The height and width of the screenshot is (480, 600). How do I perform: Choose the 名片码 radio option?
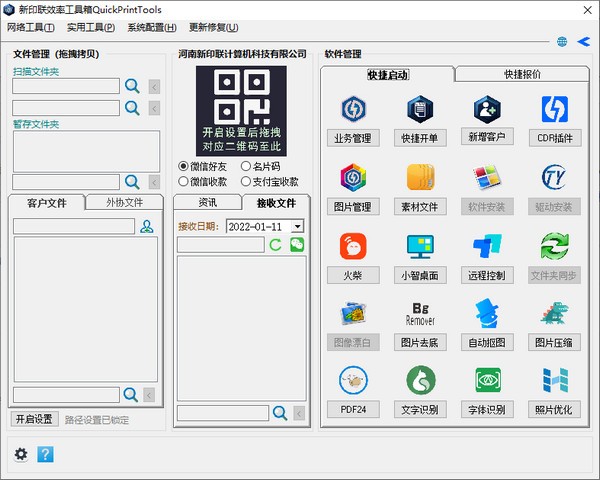pos(246,166)
